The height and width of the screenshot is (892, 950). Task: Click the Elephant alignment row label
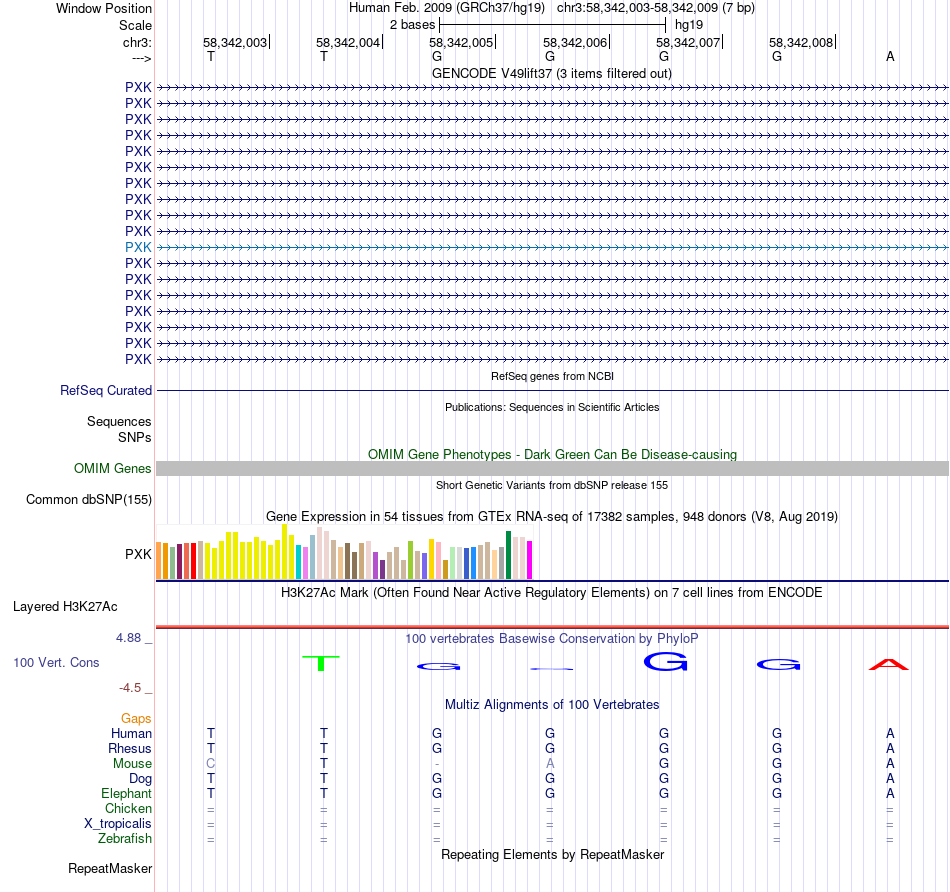126,794
